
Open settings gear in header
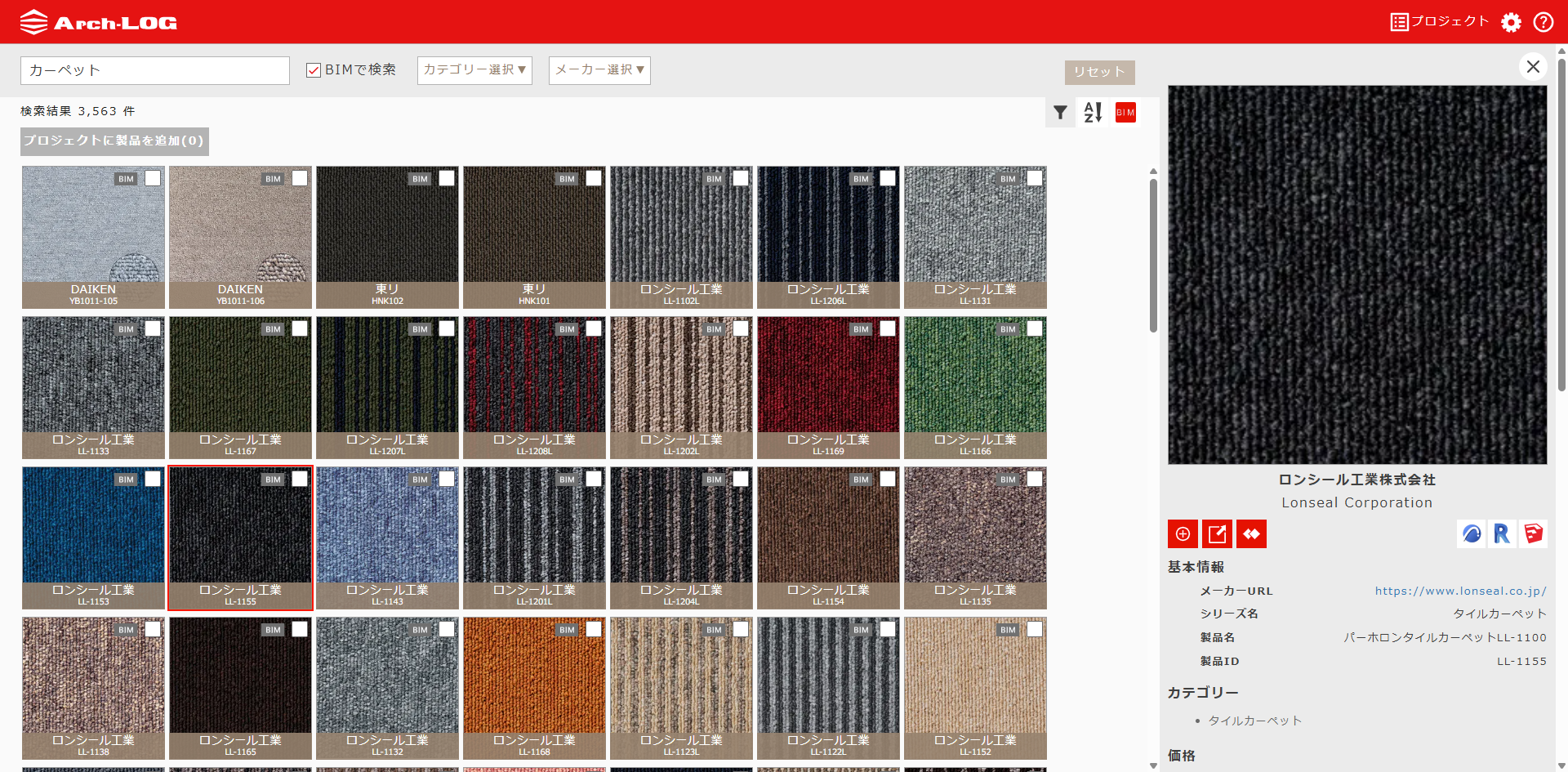point(1511,22)
